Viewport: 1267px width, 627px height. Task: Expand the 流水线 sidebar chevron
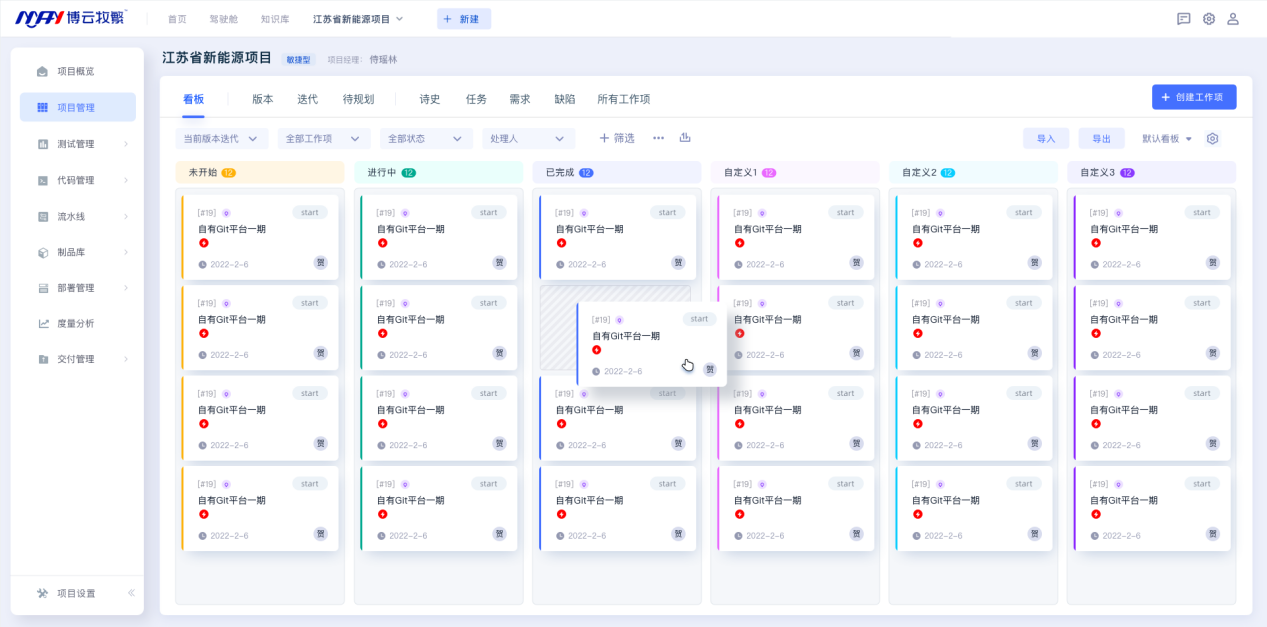(126, 216)
